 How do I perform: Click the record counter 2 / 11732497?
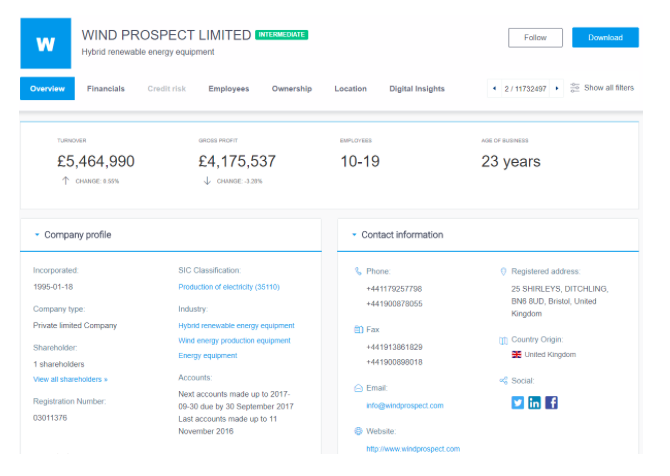click(526, 89)
